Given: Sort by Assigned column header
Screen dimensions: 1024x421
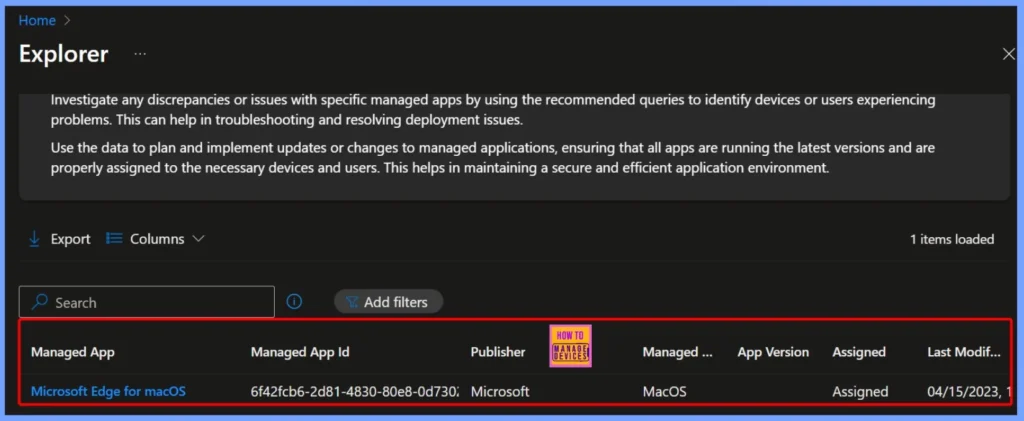Looking at the screenshot, I should point(859,352).
